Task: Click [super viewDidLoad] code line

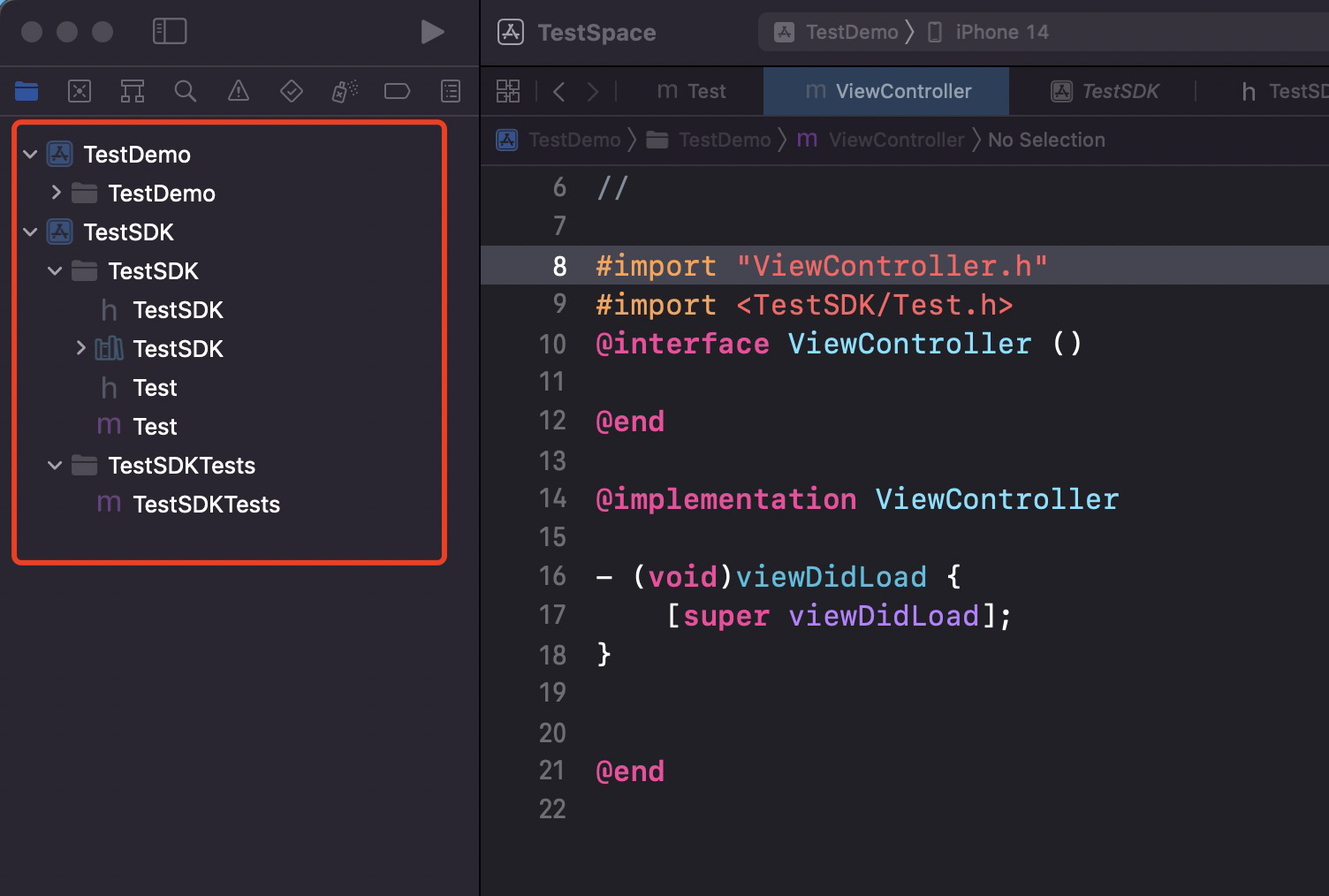Action: [x=839, y=616]
